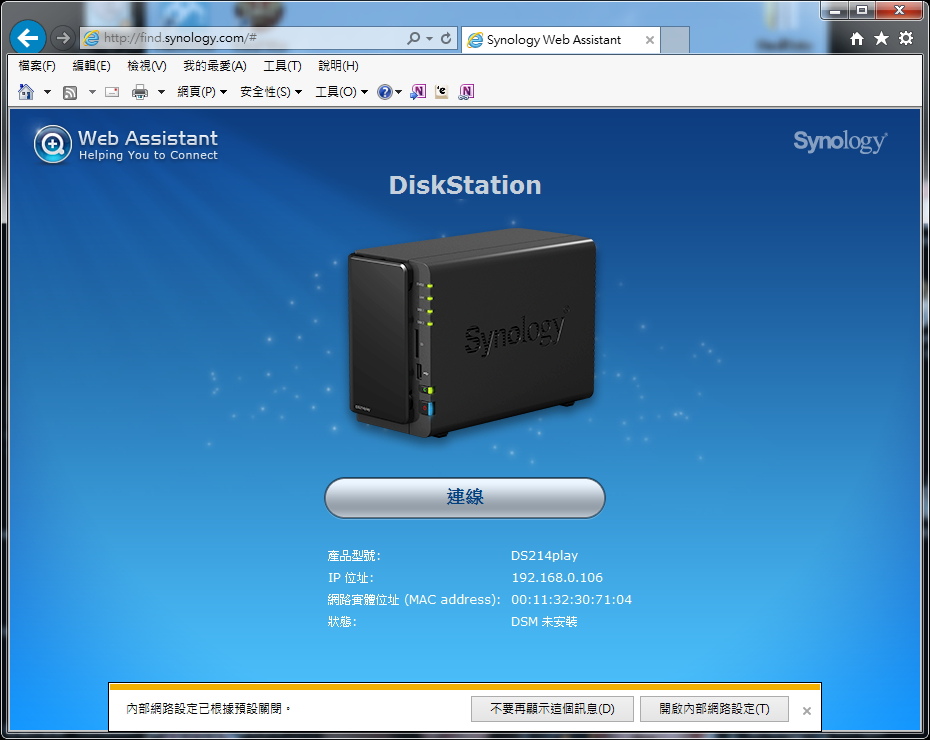Click the blue Help question mark icon
The image size is (930, 740).
coord(385,92)
